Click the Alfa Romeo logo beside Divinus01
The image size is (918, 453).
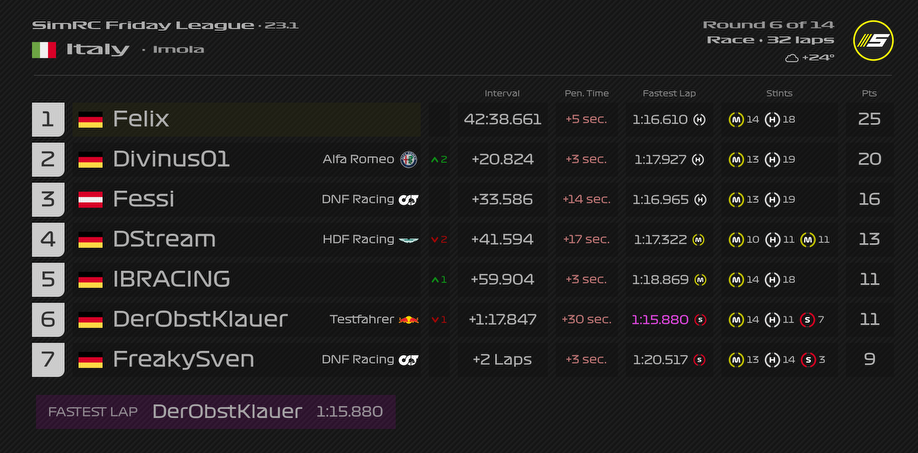[408, 159]
